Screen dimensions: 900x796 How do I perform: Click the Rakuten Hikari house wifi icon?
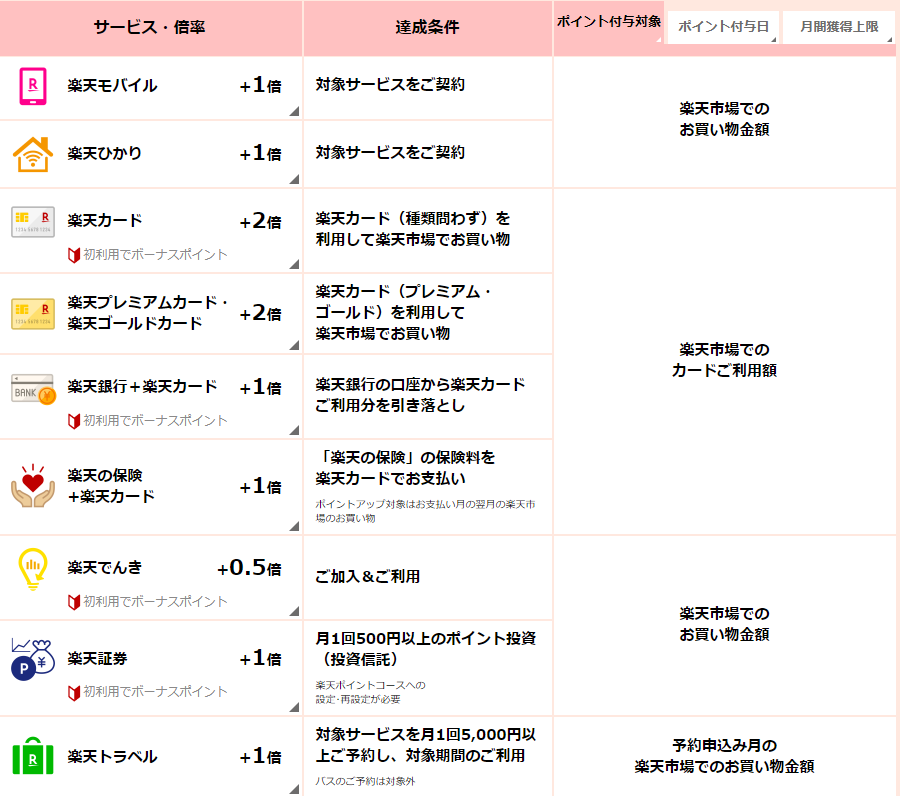click(x=33, y=154)
